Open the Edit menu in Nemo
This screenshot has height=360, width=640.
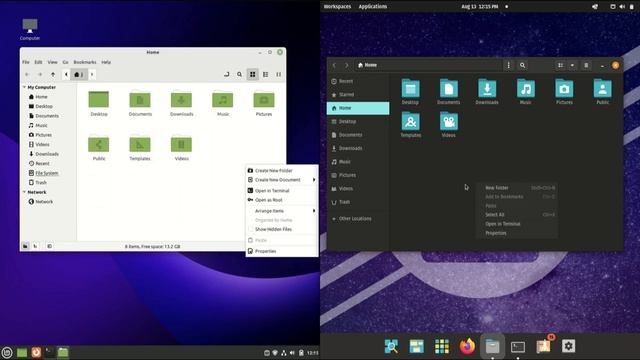(x=38, y=62)
